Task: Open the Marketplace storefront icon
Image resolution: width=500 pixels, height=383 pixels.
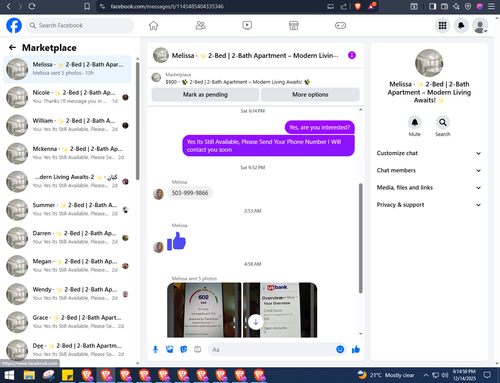Action: [x=294, y=25]
